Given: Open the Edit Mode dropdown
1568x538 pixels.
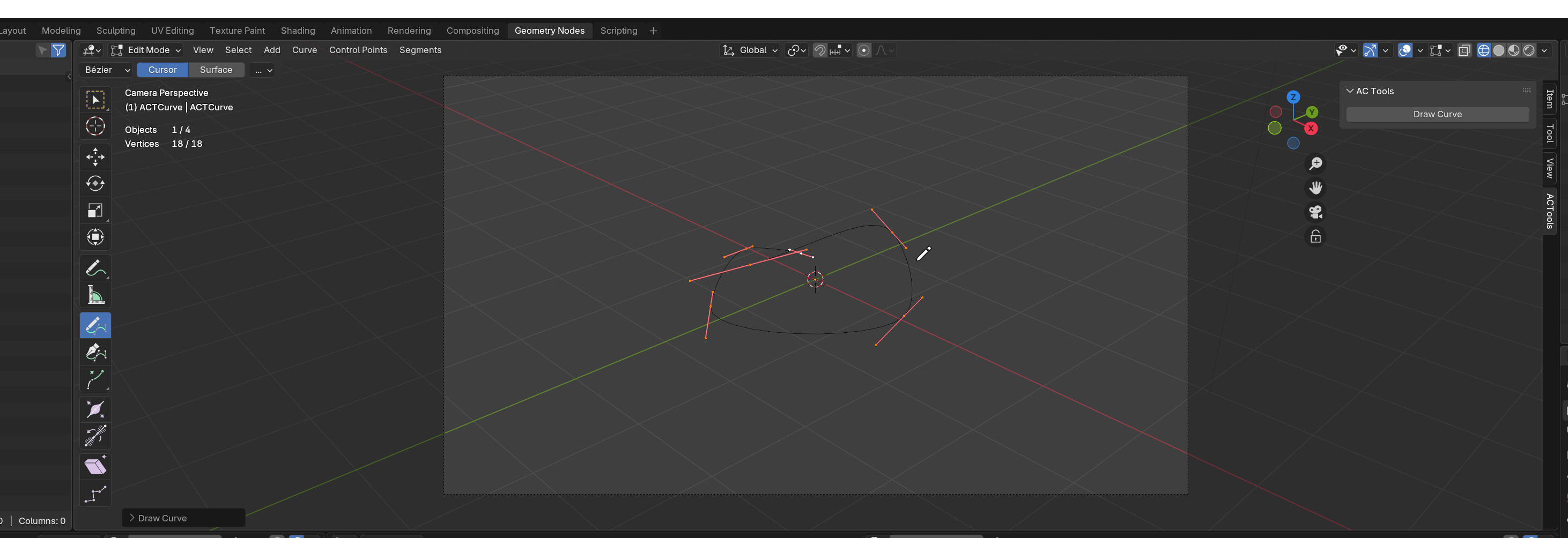Looking at the screenshot, I should pyautogui.click(x=146, y=50).
